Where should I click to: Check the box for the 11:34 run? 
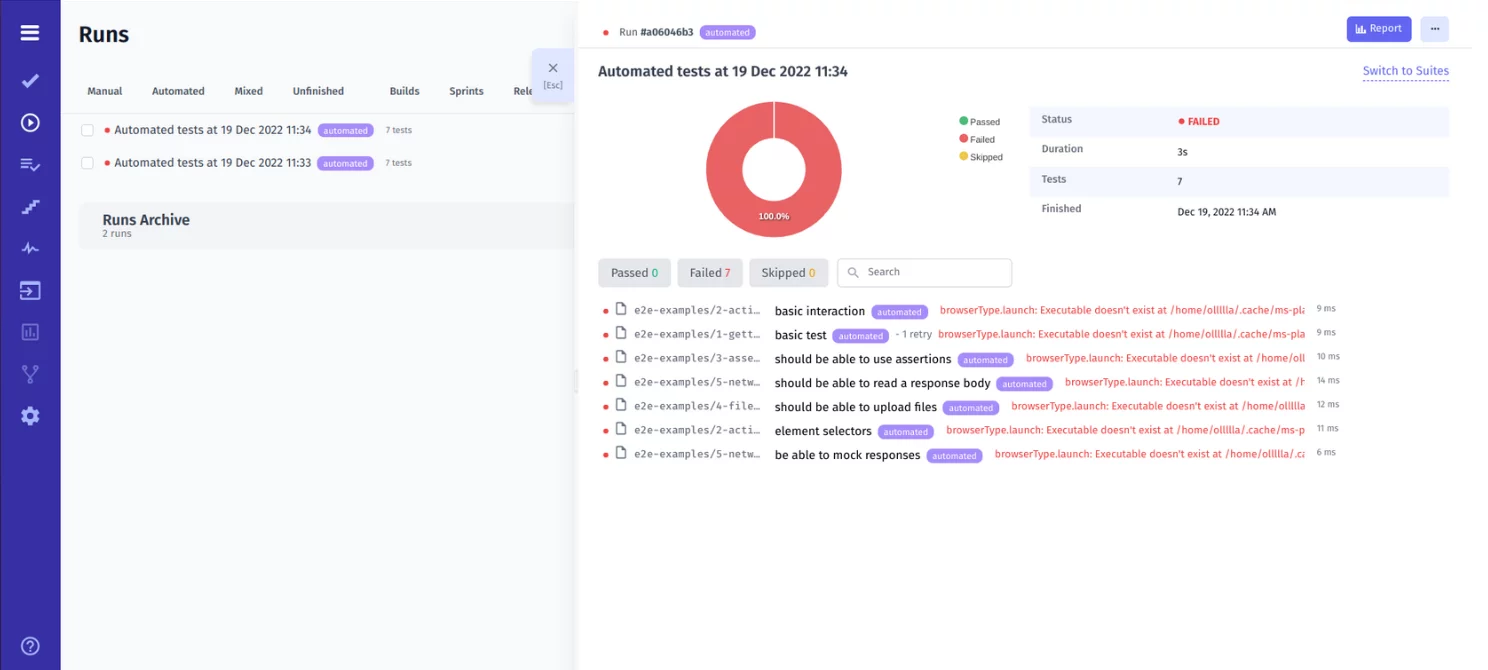click(x=87, y=131)
